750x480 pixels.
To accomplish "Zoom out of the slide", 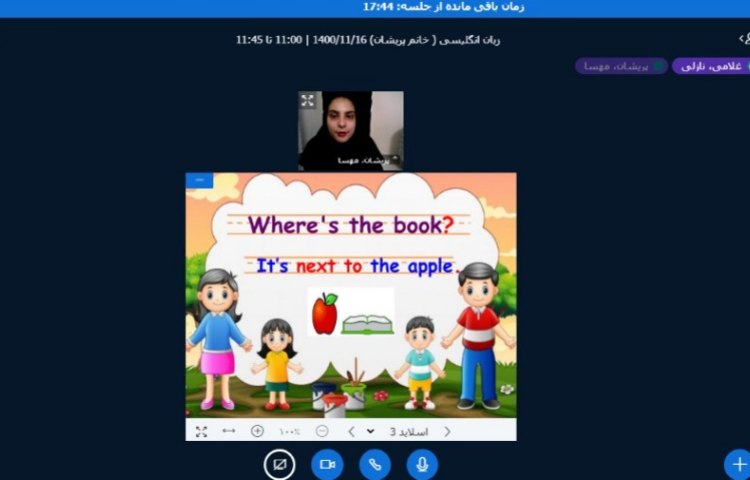I will click(x=322, y=431).
